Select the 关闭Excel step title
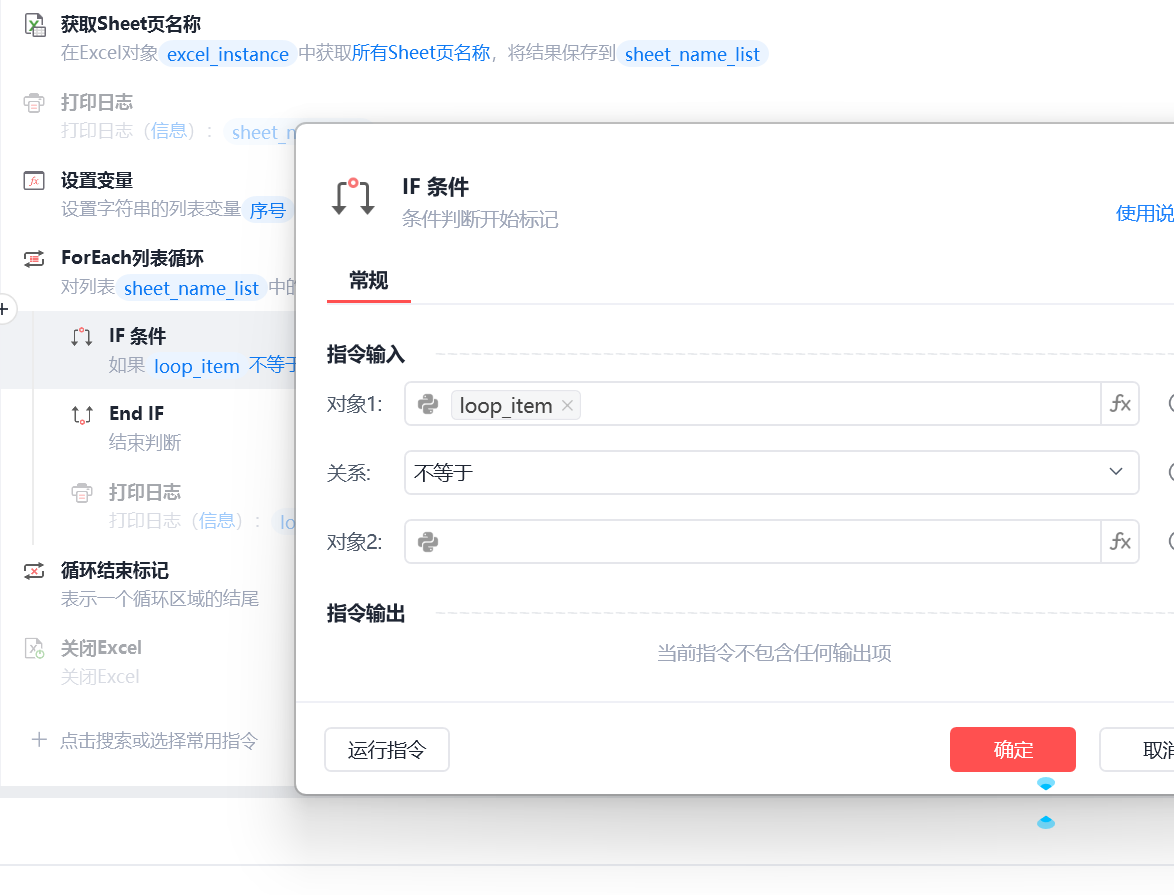 tap(101, 648)
